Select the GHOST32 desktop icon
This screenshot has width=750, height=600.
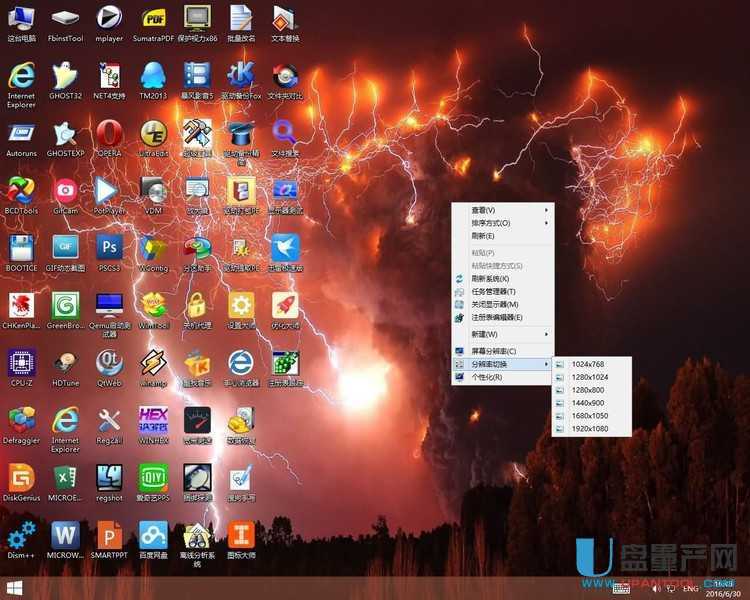pos(66,81)
